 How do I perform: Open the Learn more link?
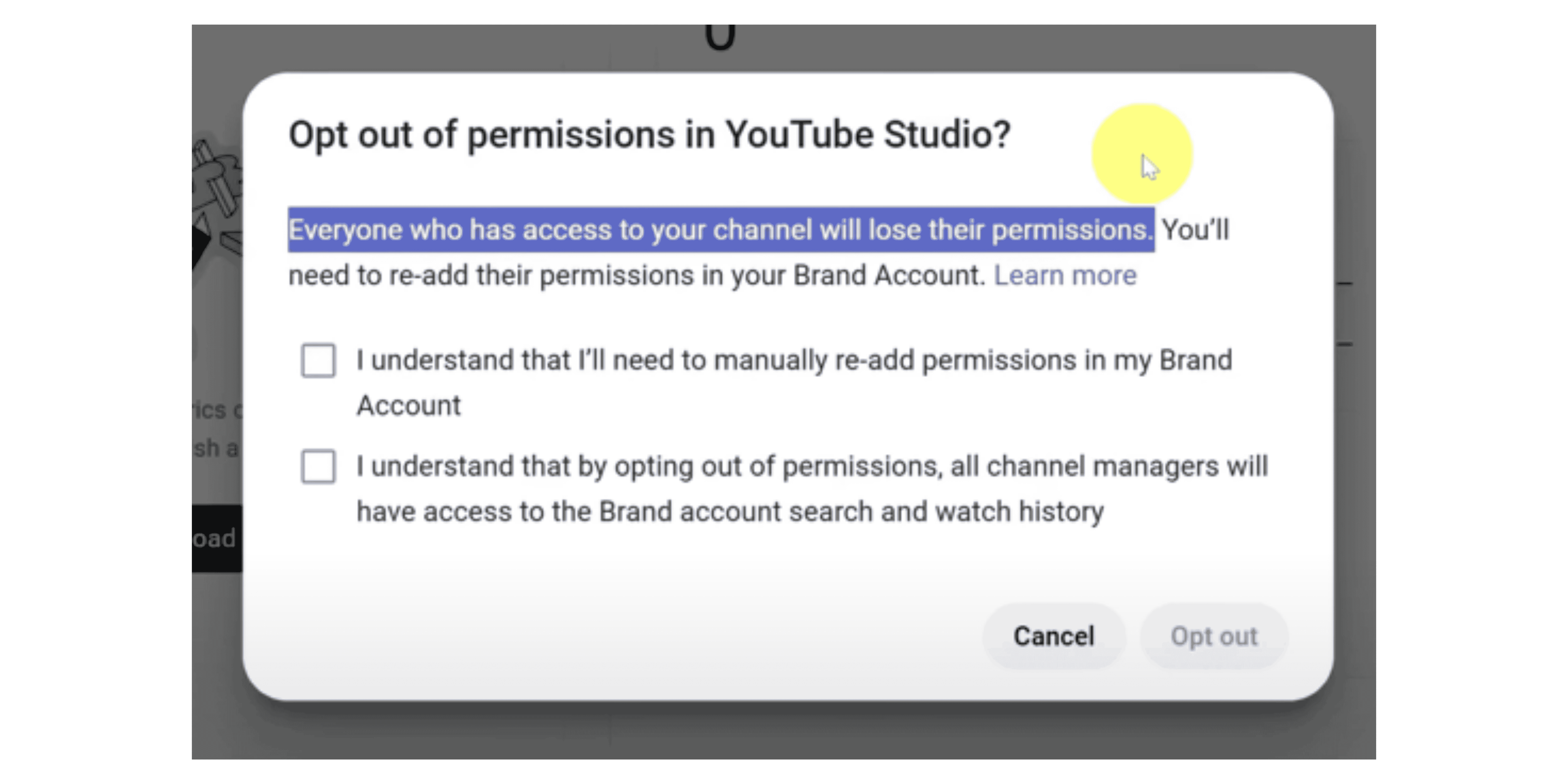[1065, 276]
